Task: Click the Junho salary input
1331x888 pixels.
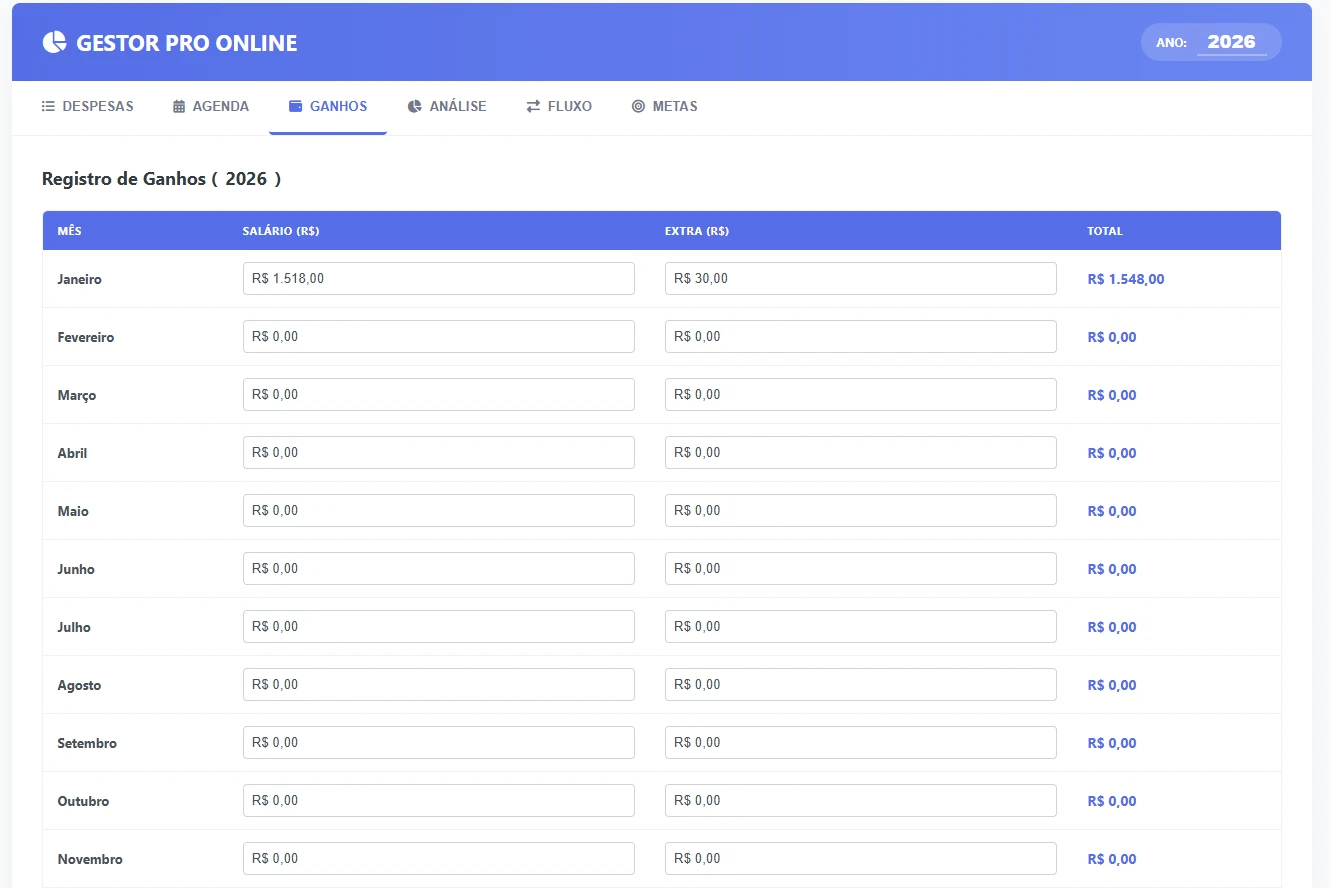Action: click(x=438, y=569)
